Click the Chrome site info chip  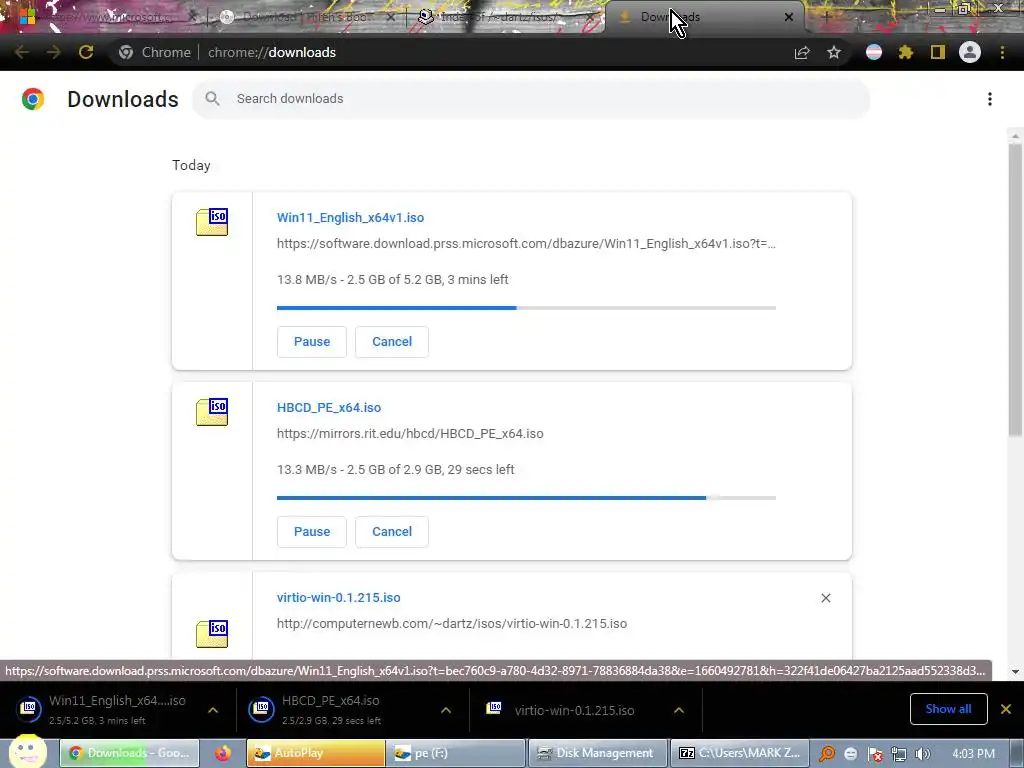click(155, 52)
